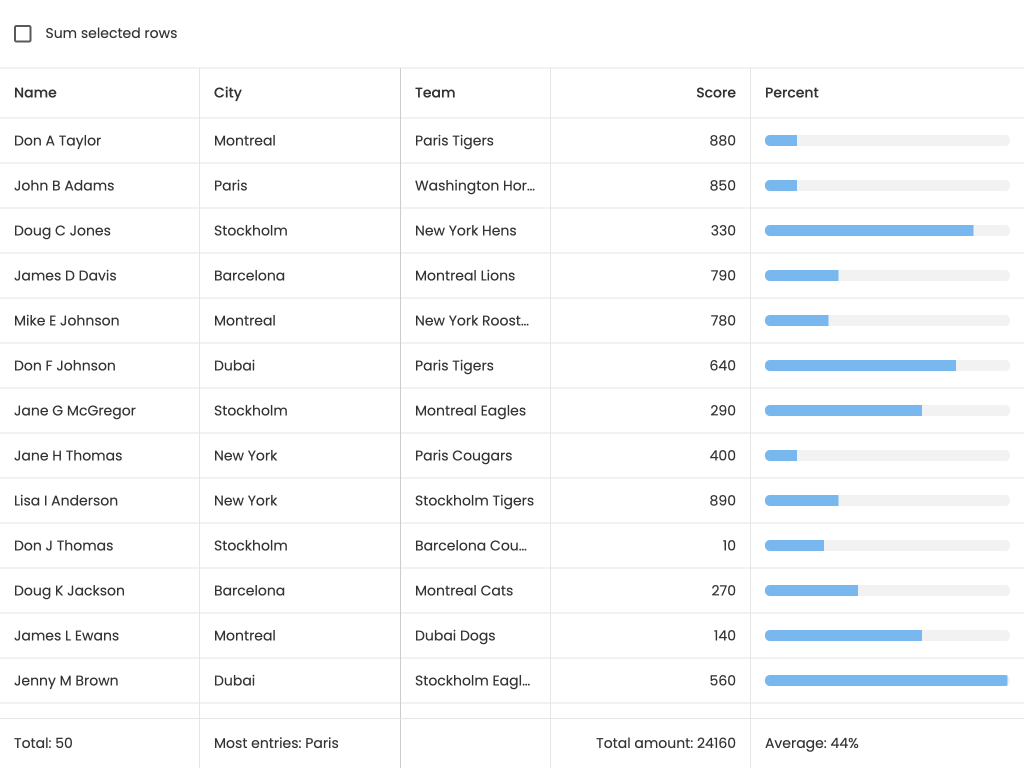The image size is (1024, 768).
Task: Select Don J Thomas score cell
Action: 728,546
